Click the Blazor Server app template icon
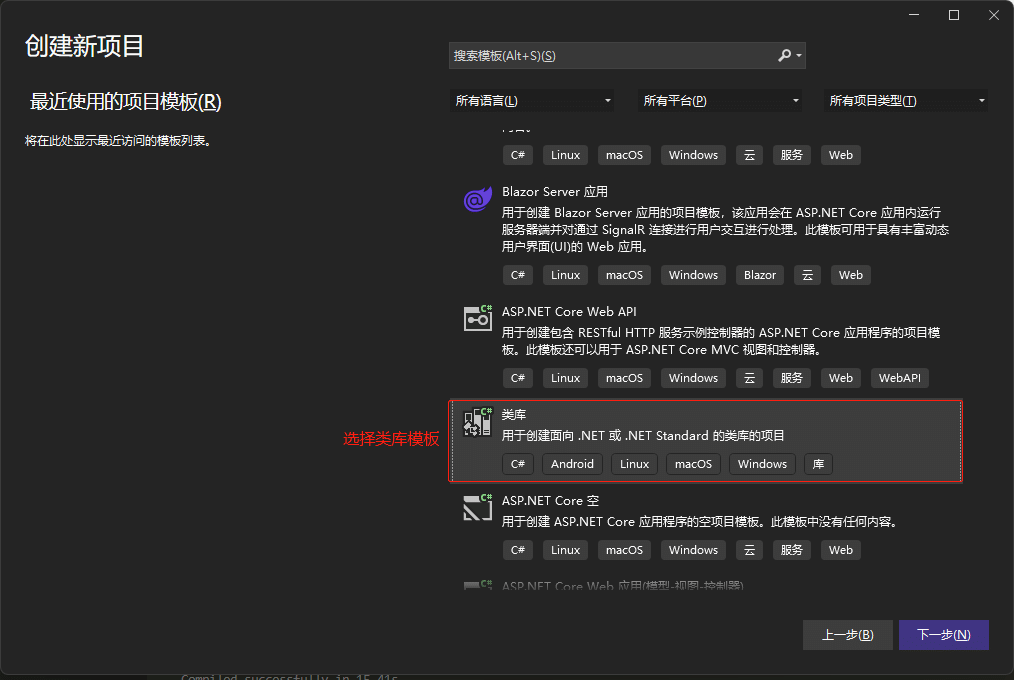1014x680 pixels. click(x=478, y=200)
